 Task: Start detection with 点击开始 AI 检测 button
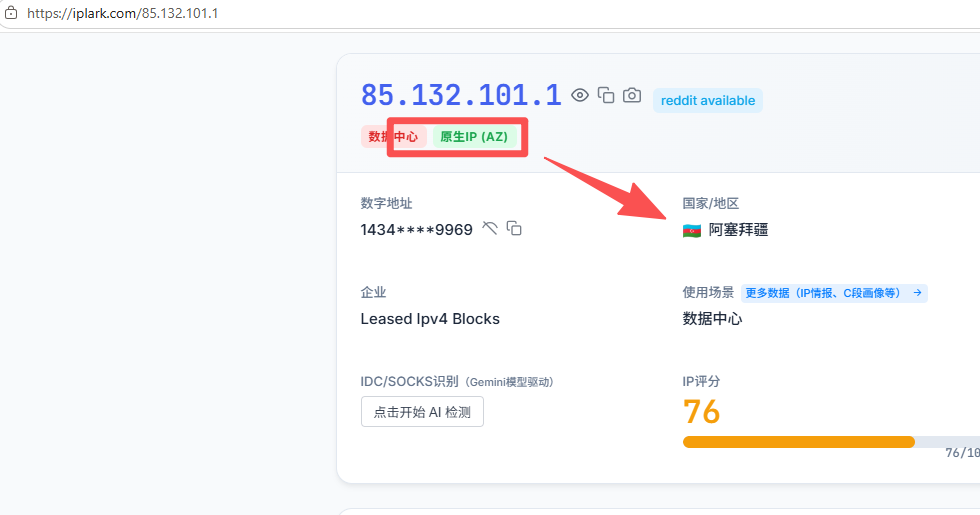(x=422, y=412)
